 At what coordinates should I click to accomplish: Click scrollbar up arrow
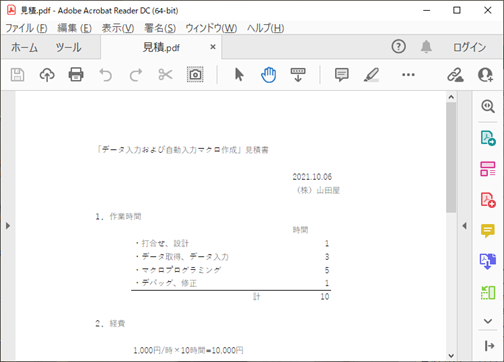[x=451, y=97]
